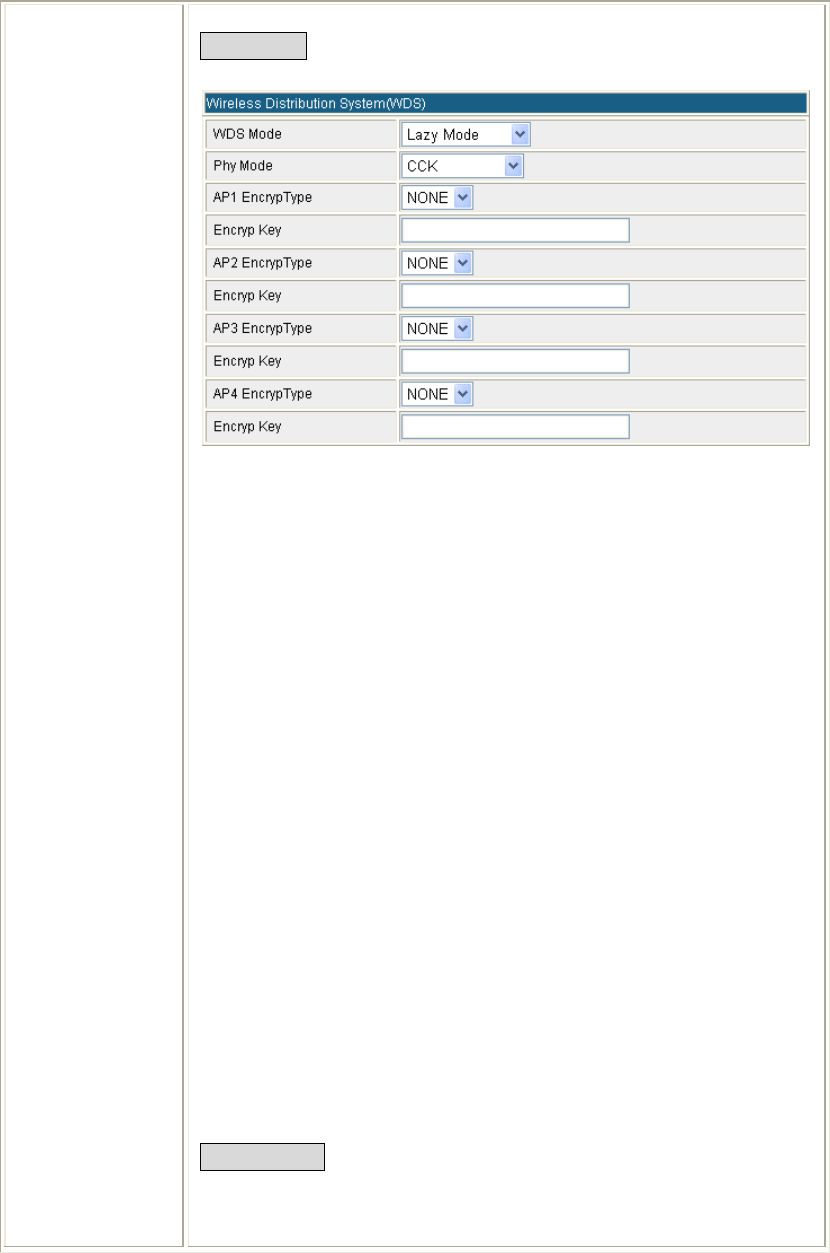Click the Wireless Distribution System(WDS) header bar
Viewport: 830px width, 1253px height.
click(x=505, y=103)
